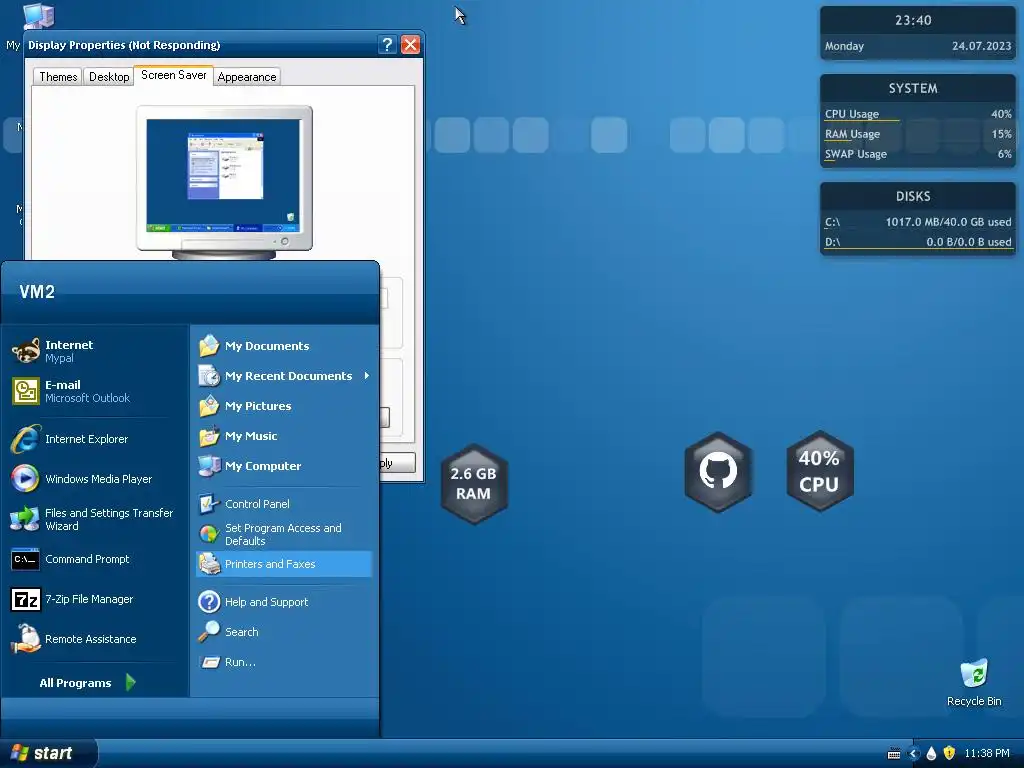This screenshot has width=1024, height=768.
Task: Open My Music folder
Action: 283,436
